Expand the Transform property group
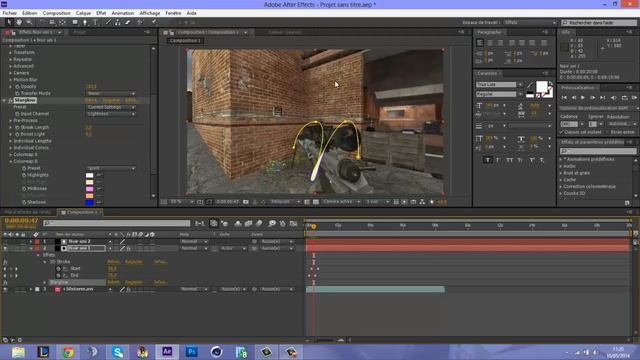This screenshot has width=640, height=360. coord(11,52)
